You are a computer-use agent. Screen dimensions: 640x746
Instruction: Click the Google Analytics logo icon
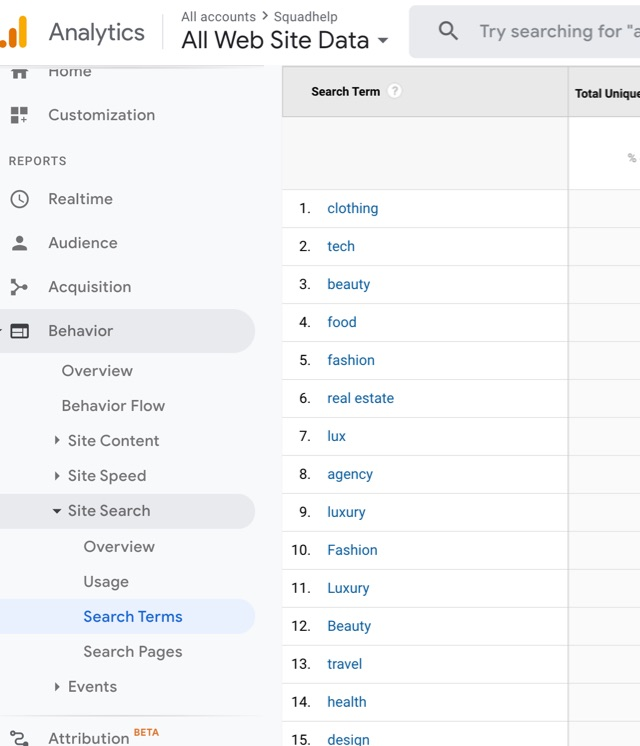coord(14,33)
